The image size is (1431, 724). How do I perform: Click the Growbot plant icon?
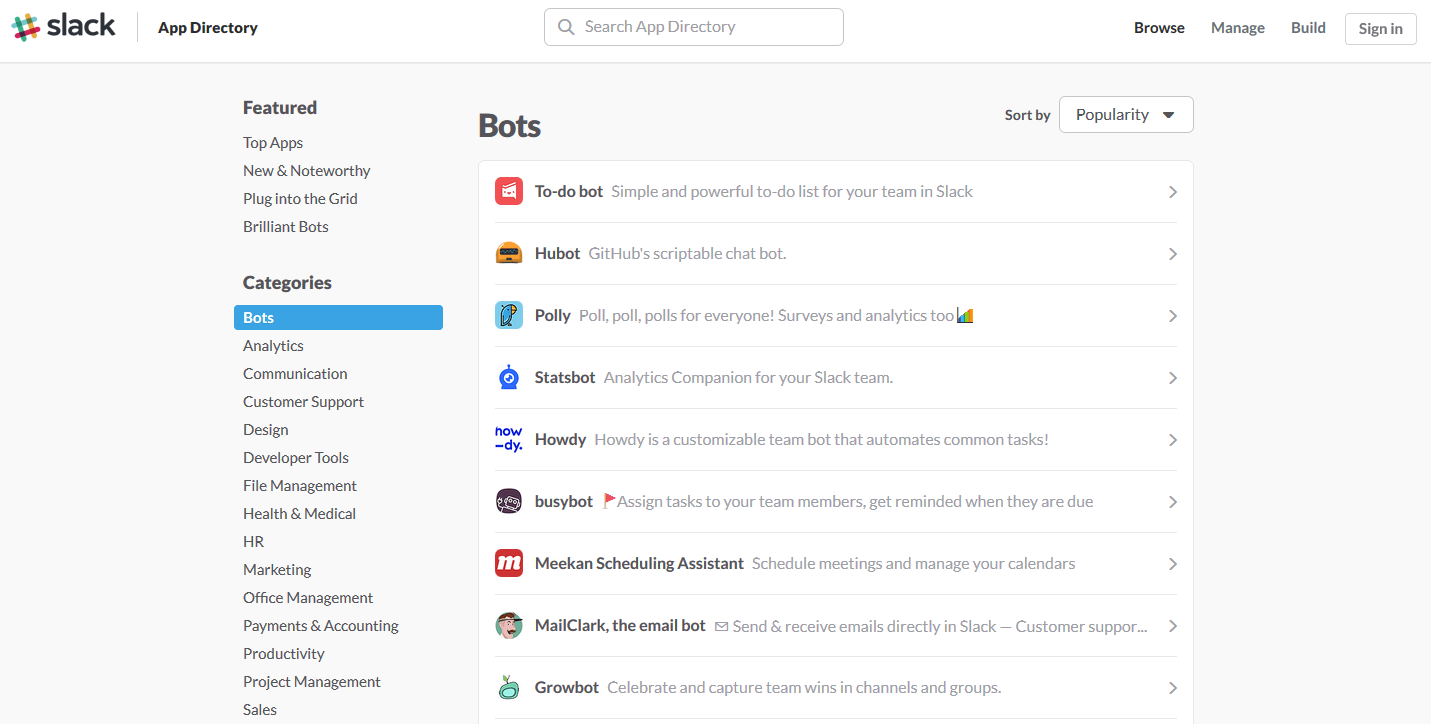point(509,687)
